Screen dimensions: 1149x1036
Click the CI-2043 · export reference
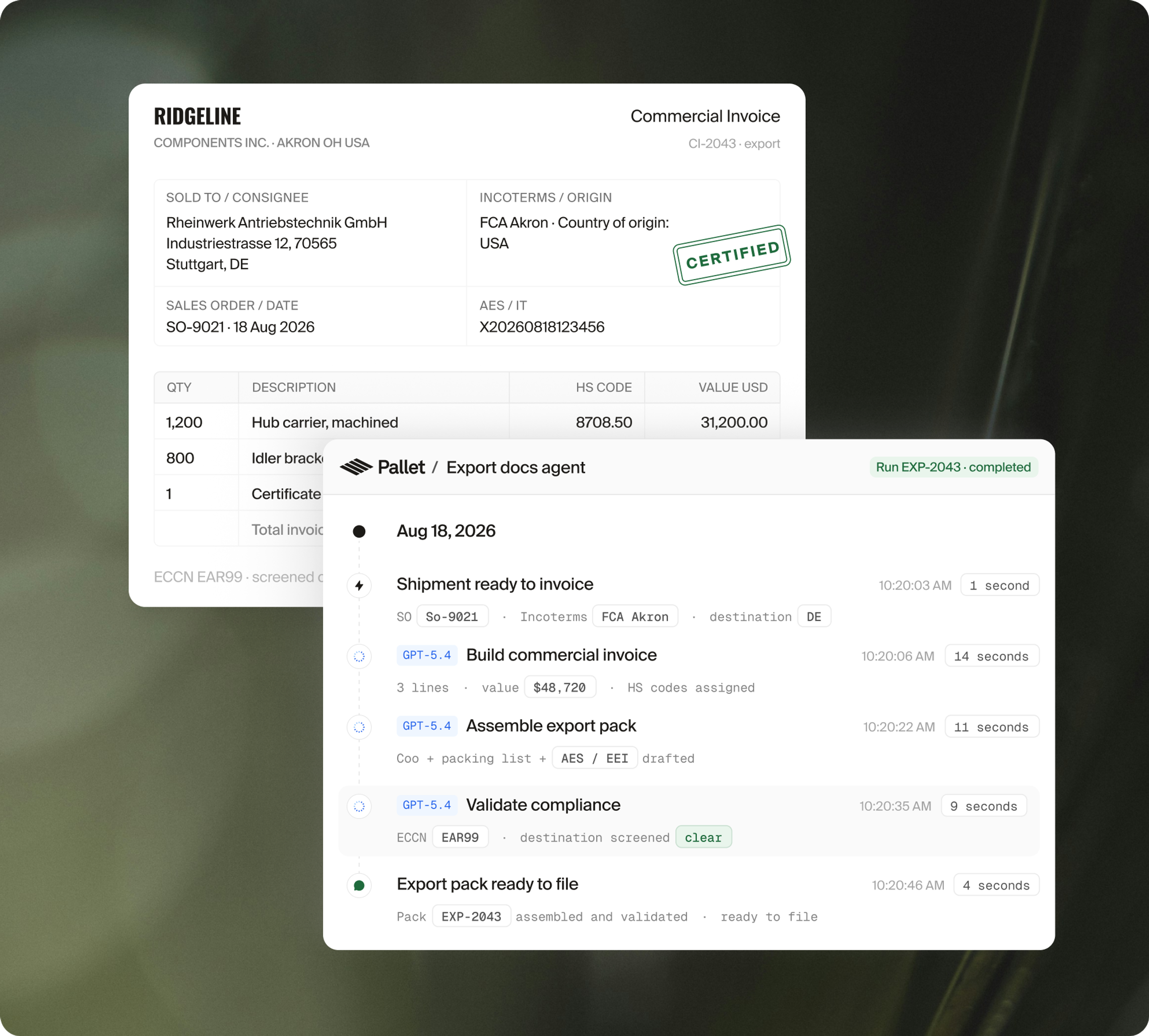point(734,144)
